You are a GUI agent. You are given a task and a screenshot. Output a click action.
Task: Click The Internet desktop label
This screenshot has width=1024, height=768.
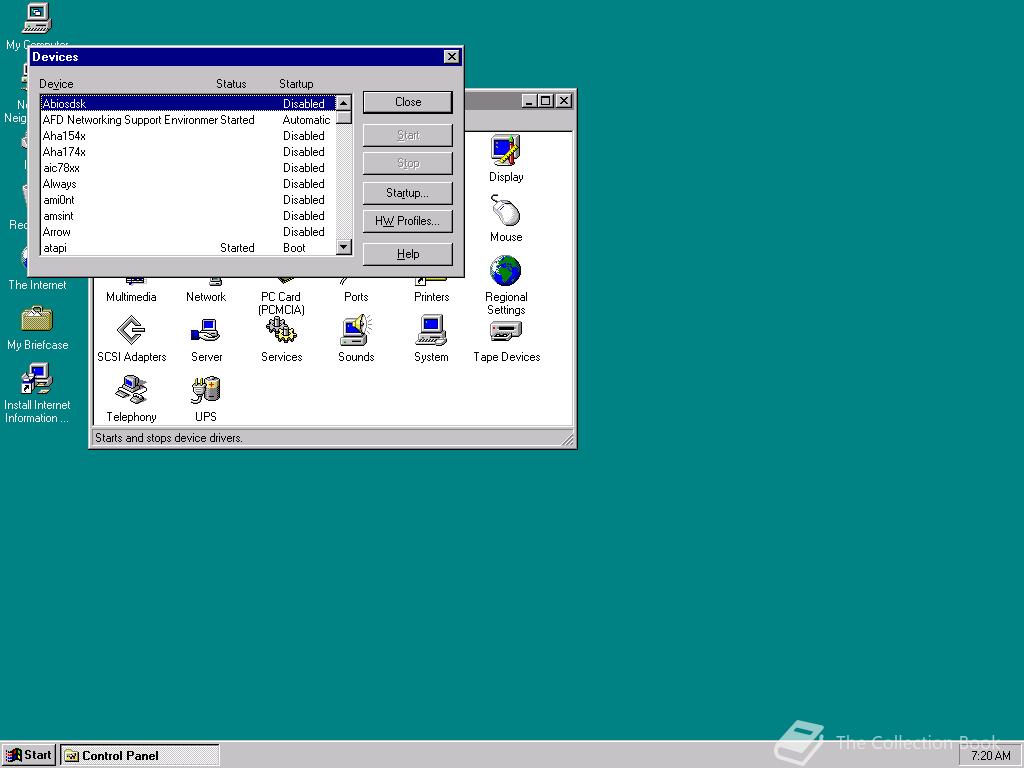pyautogui.click(x=37, y=285)
